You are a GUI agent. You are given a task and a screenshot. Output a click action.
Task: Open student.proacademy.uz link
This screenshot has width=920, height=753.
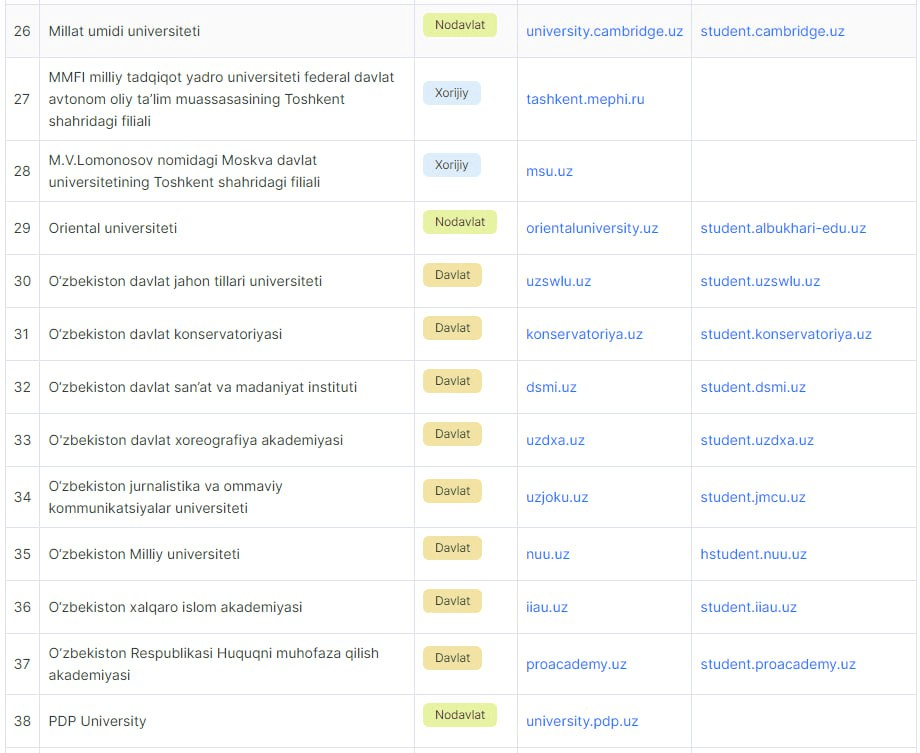[778, 664]
